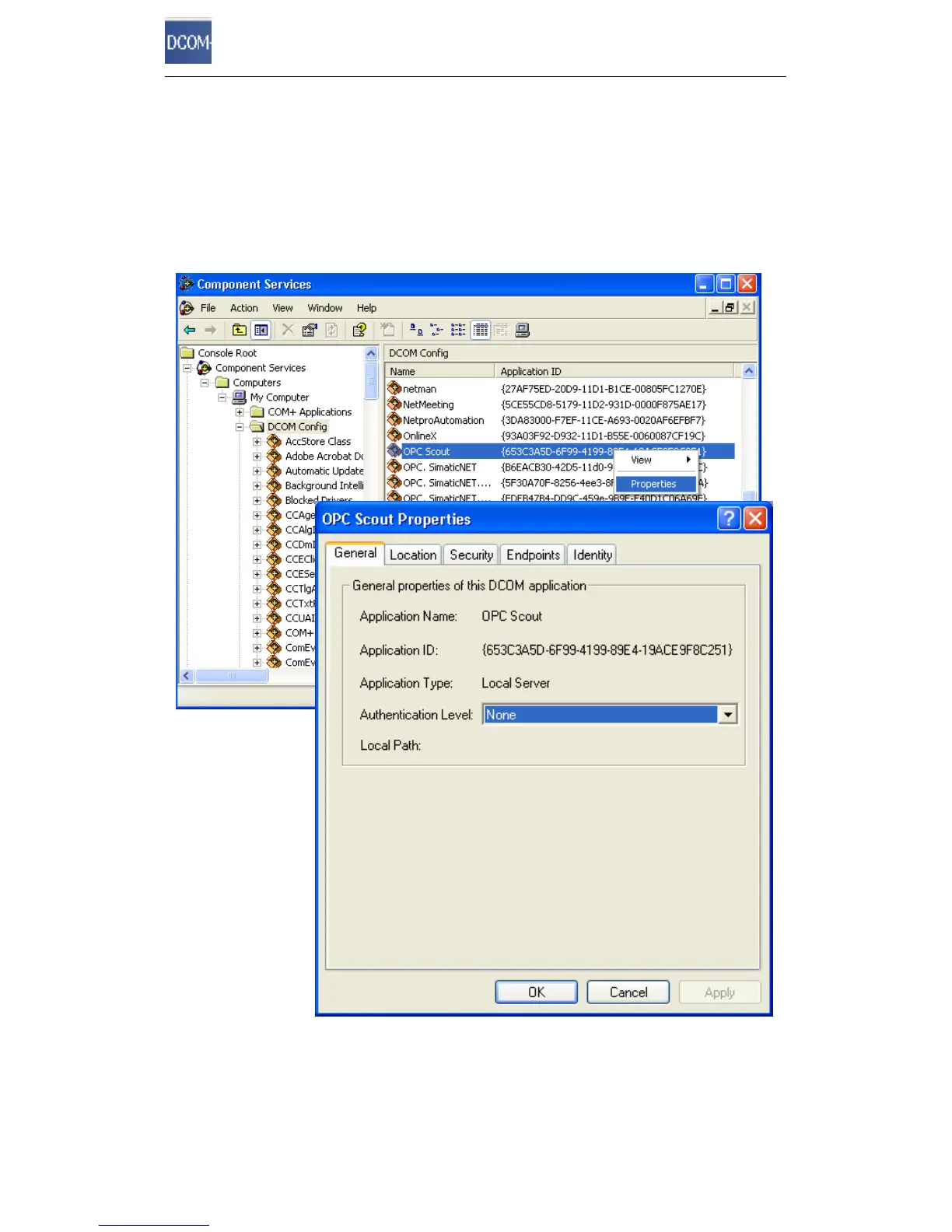Click the netman entry icon

[394, 388]
